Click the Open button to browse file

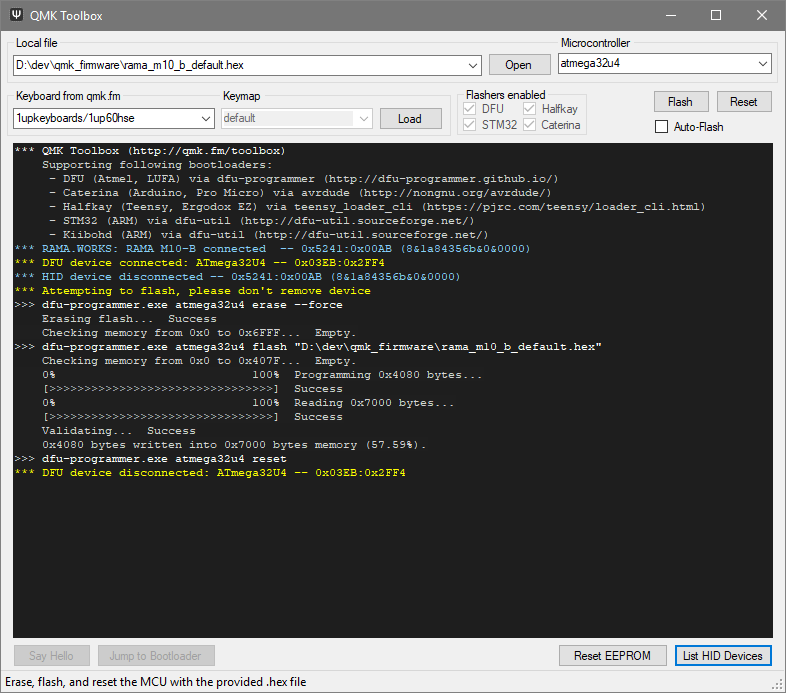point(518,65)
